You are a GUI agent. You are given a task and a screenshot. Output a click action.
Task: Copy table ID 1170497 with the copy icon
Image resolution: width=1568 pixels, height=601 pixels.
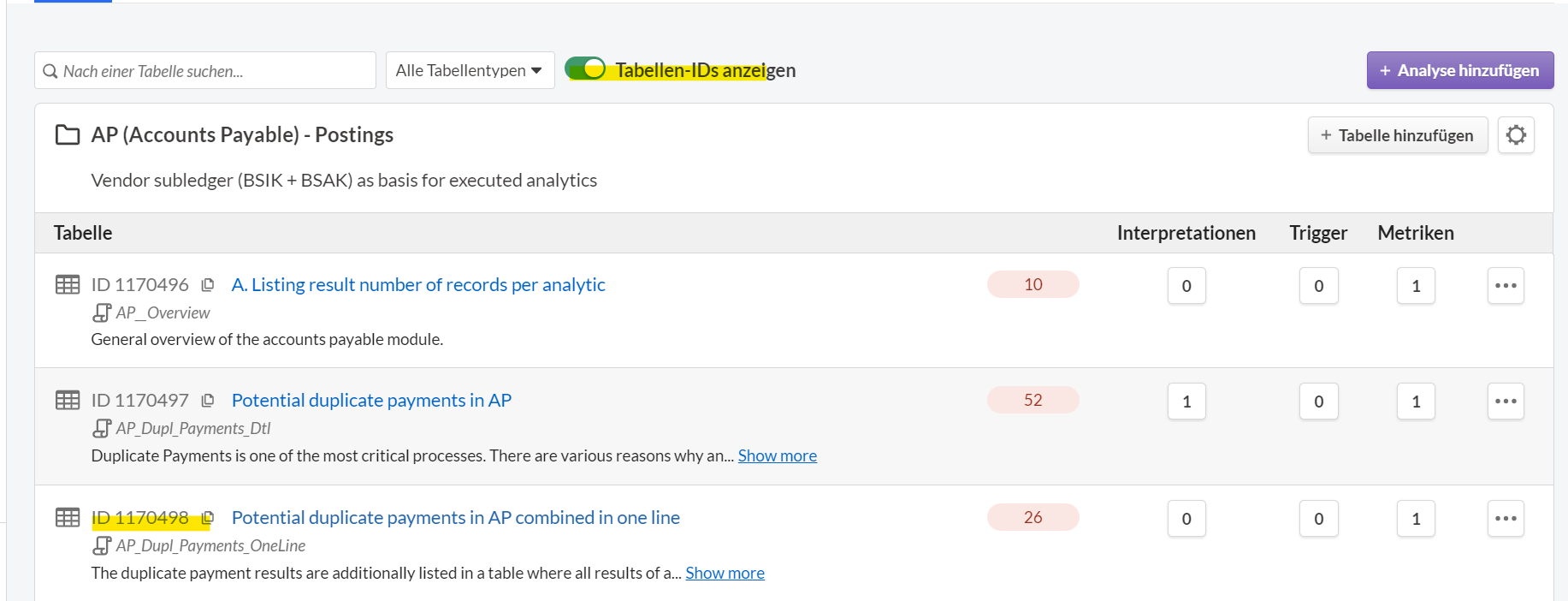coord(207,401)
